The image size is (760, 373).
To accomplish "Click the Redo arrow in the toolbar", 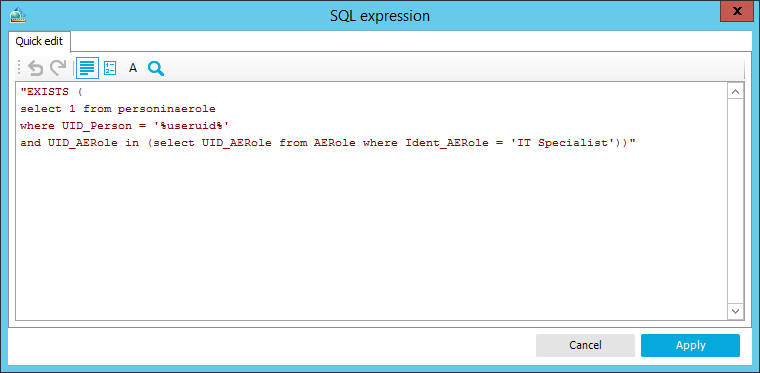I will pyautogui.click(x=58, y=68).
